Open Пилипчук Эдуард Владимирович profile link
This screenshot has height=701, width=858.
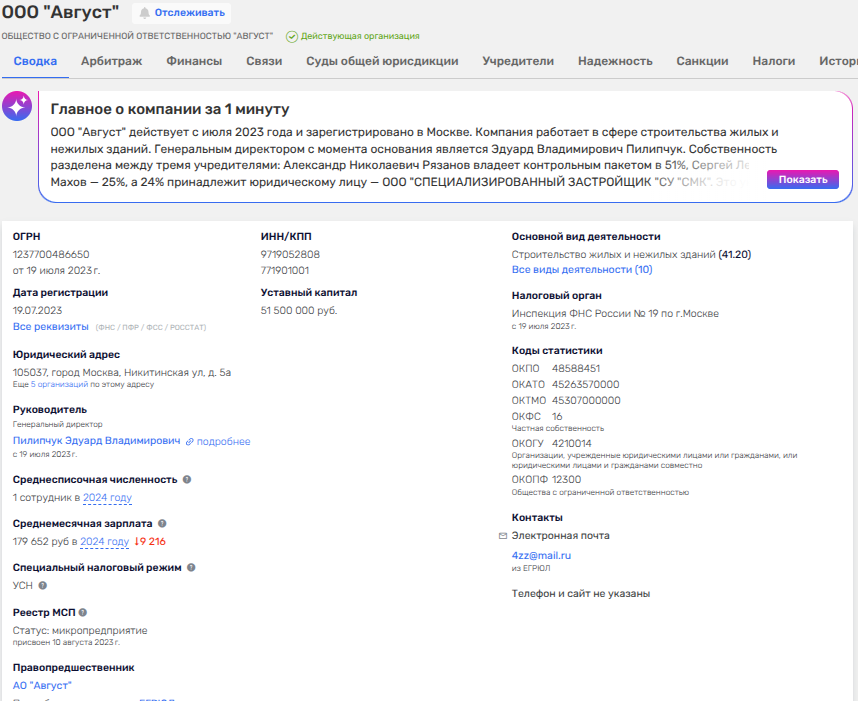click(x=97, y=441)
